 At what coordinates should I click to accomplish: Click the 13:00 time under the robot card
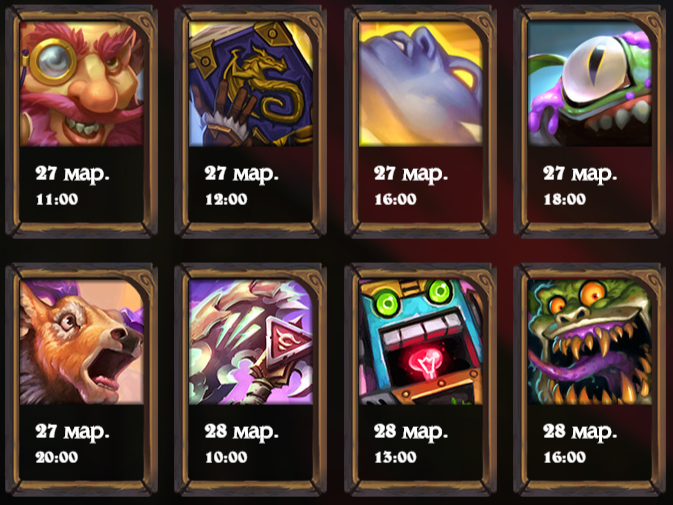pyautogui.click(x=395, y=457)
